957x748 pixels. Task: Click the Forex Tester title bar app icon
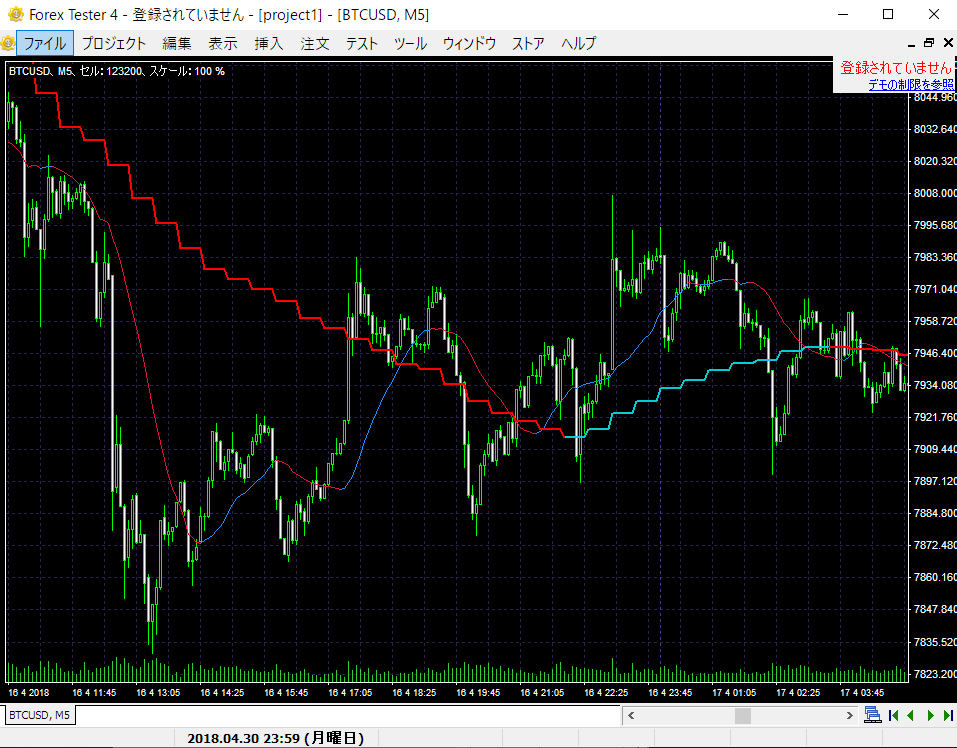pos(15,14)
